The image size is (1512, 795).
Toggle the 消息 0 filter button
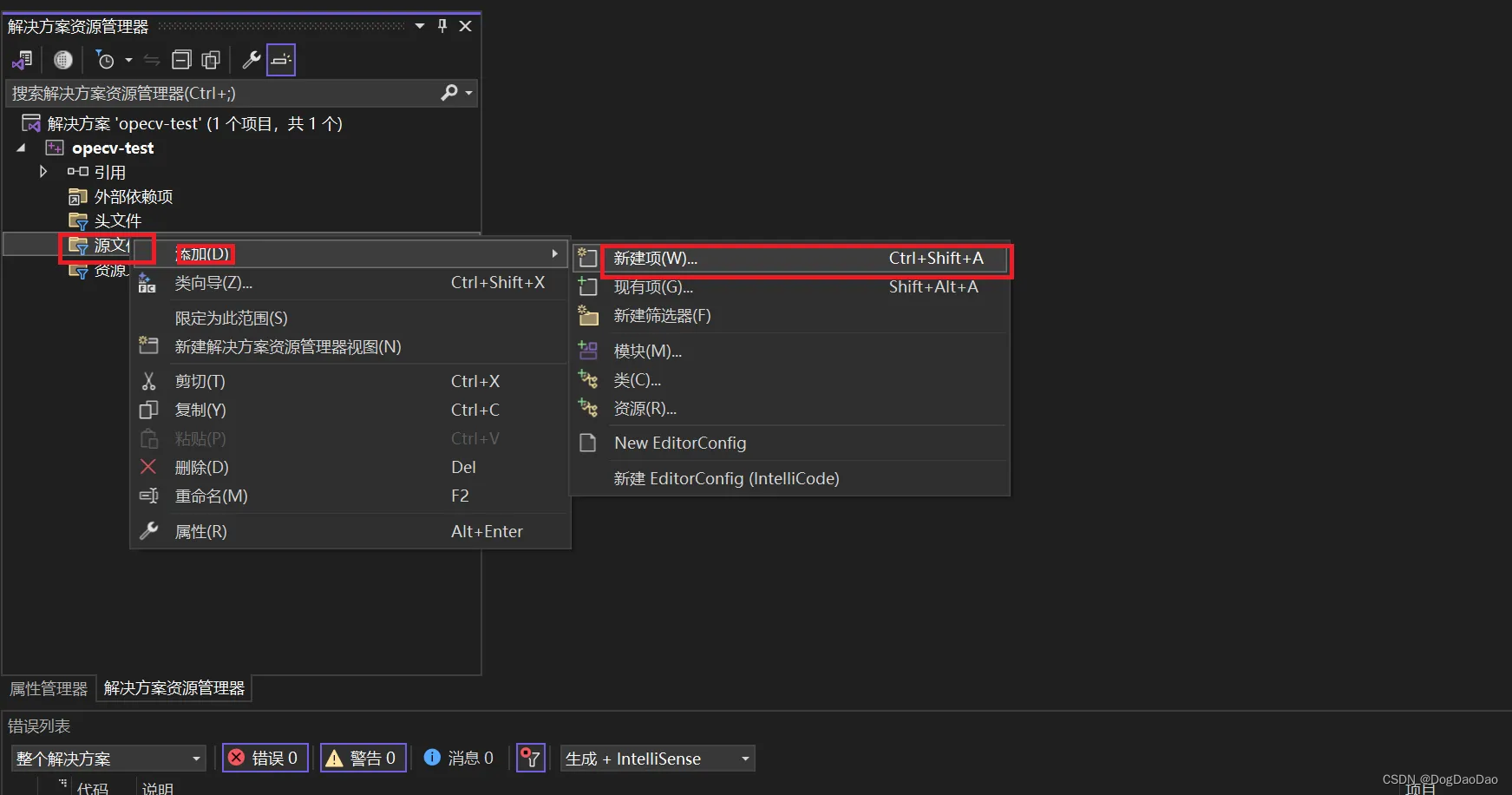click(x=460, y=759)
